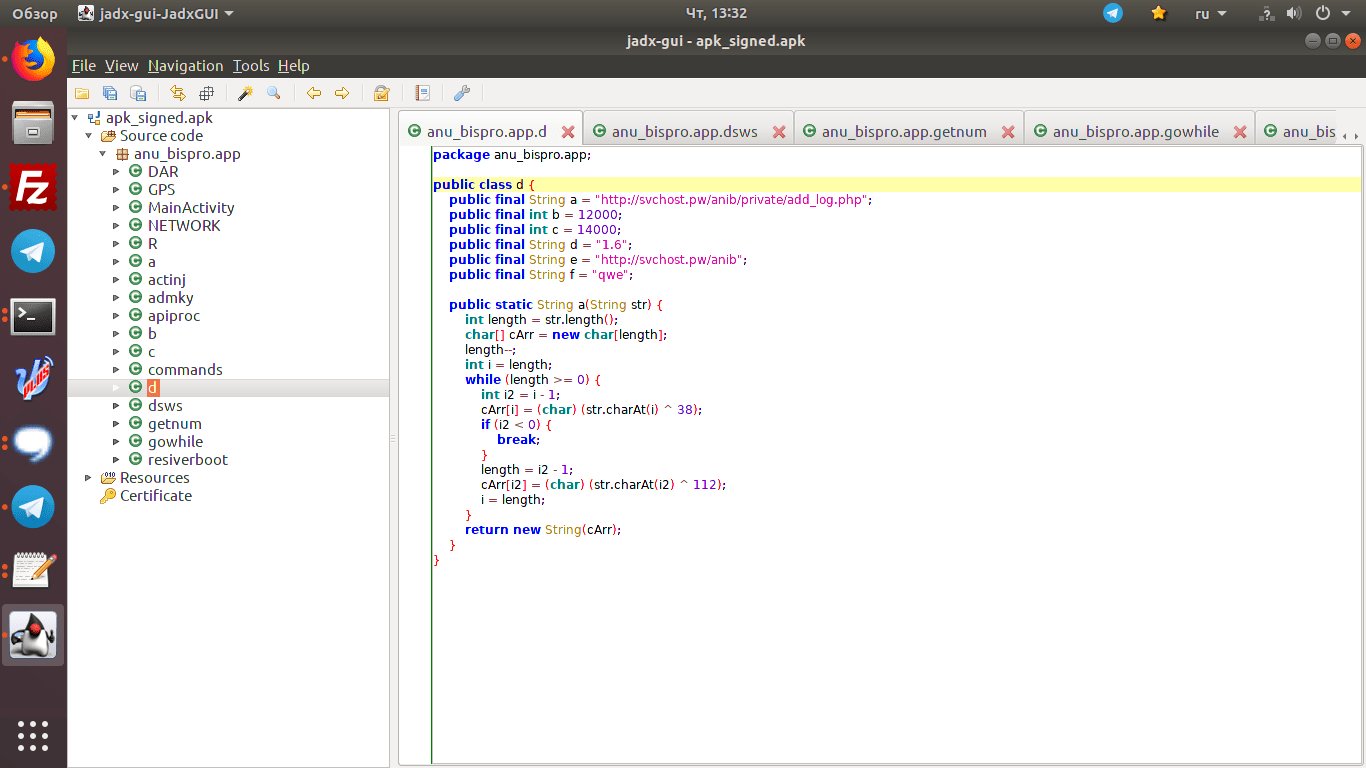The height and width of the screenshot is (768, 1366).
Task: Open Preferences with the wrench icon
Action: (x=462, y=93)
